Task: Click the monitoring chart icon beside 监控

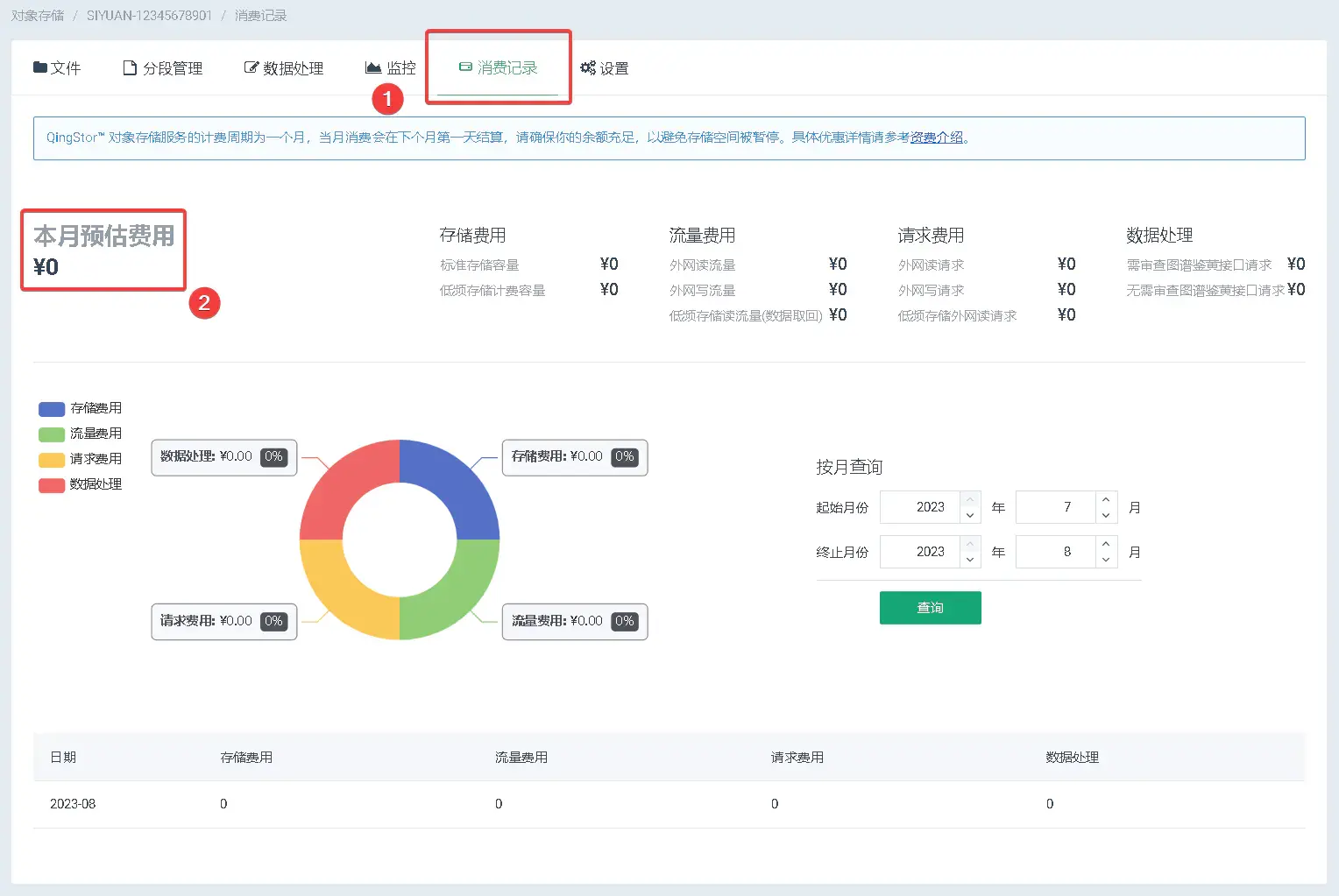Action: 372,67
